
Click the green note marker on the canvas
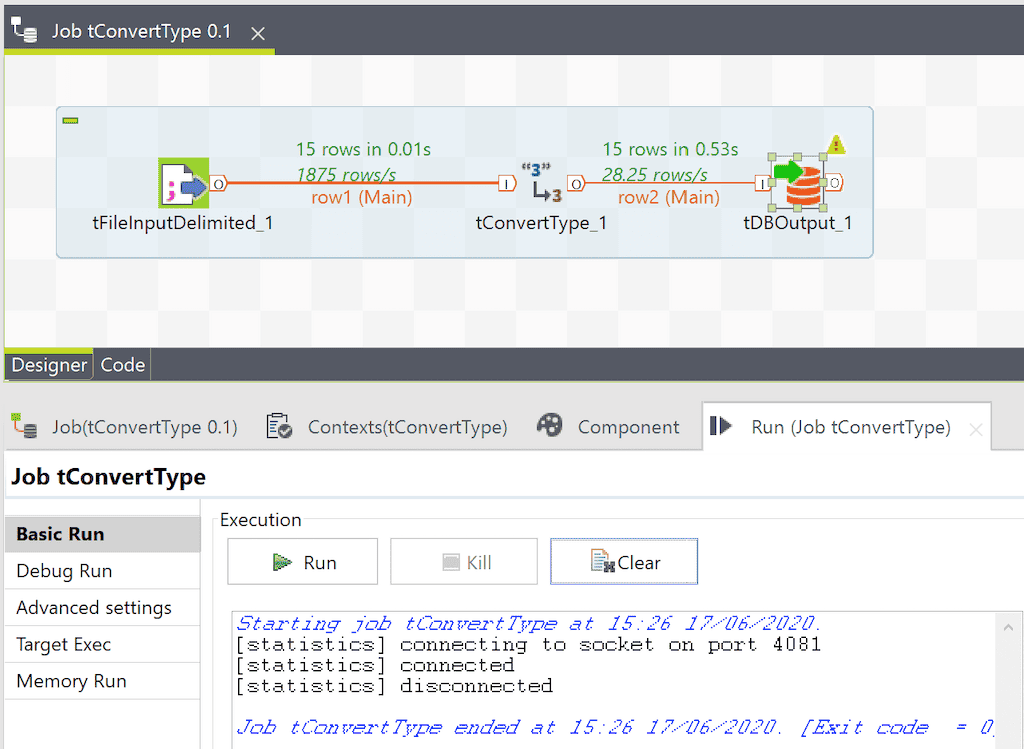tap(69, 119)
